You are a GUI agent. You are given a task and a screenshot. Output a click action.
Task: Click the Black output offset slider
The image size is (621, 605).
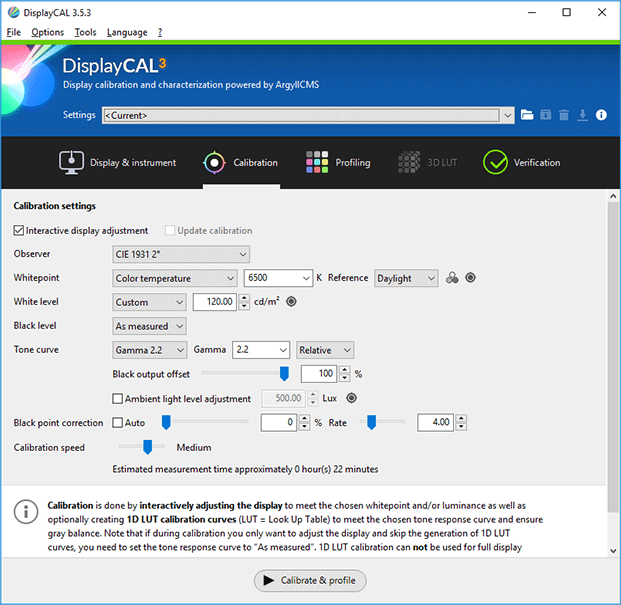245,373
